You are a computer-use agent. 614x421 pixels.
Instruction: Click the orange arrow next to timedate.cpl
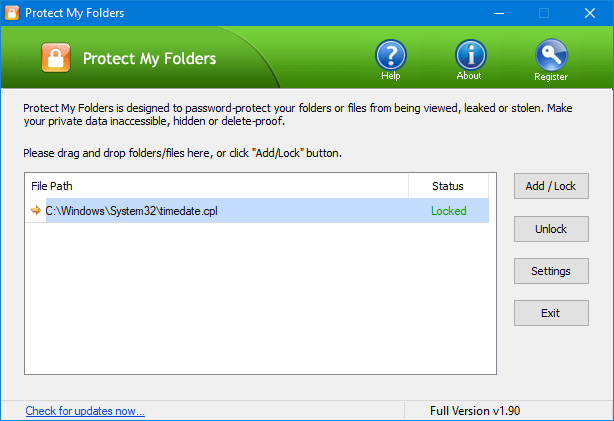(36, 210)
